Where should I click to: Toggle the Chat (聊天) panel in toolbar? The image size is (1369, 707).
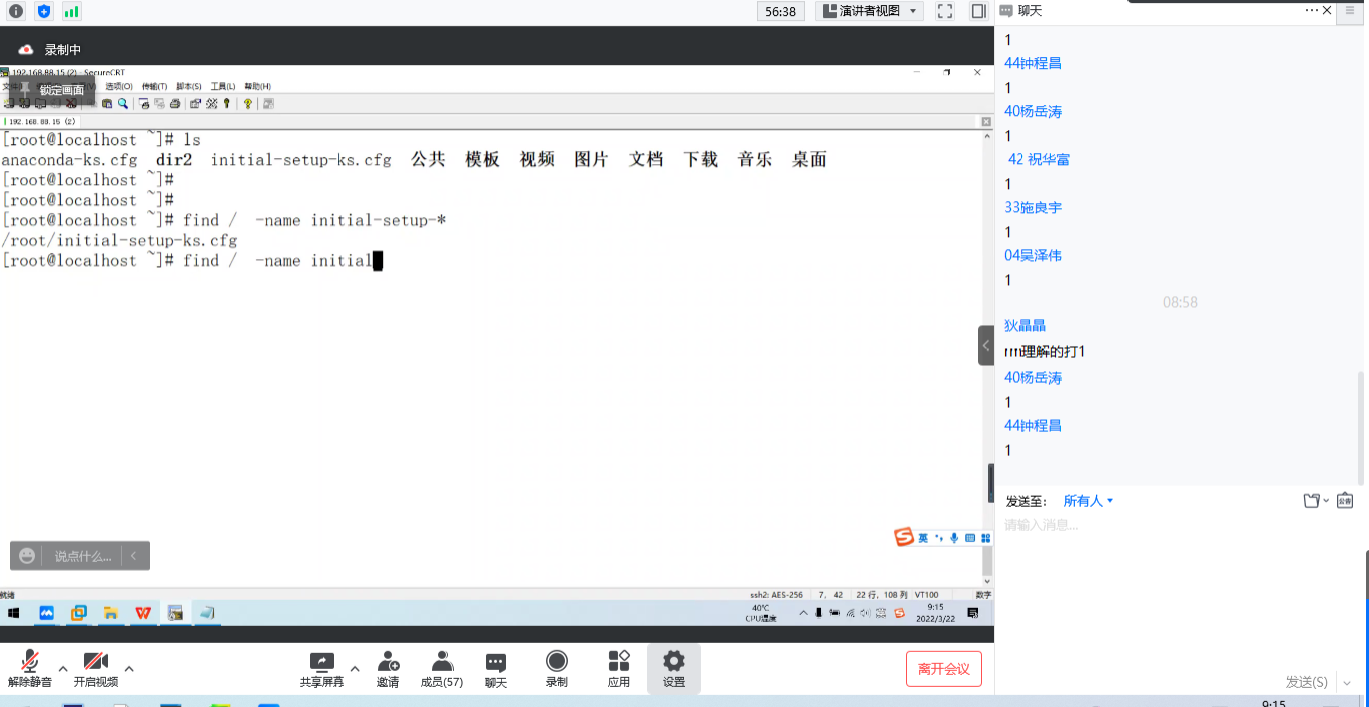click(x=496, y=668)
